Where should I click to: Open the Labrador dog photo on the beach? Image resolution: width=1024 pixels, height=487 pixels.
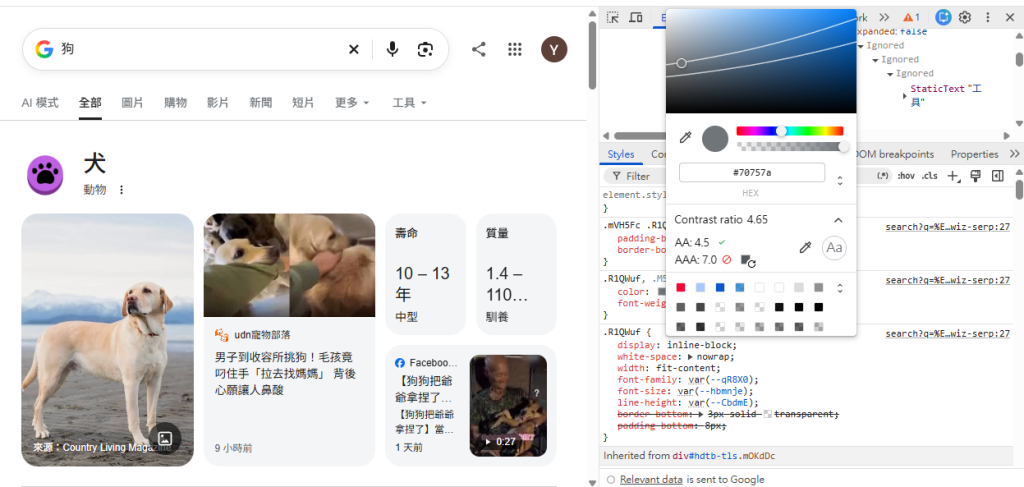point(108,340)
